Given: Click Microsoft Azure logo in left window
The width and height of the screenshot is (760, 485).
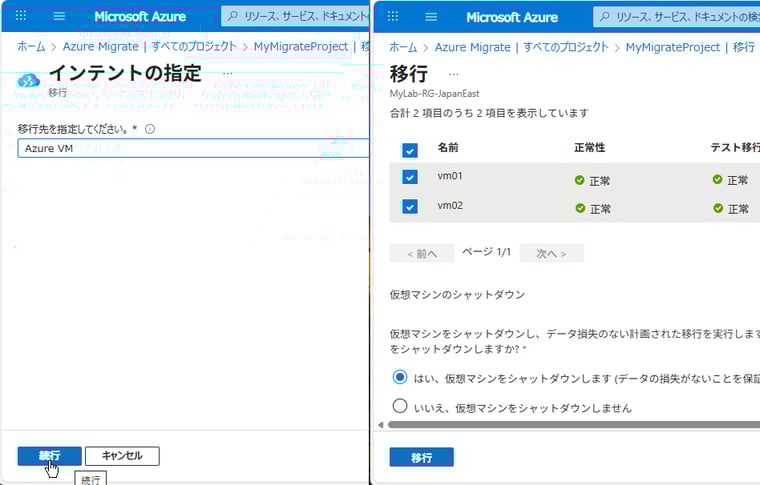Looking at the screenshot, I should [140, 16].
